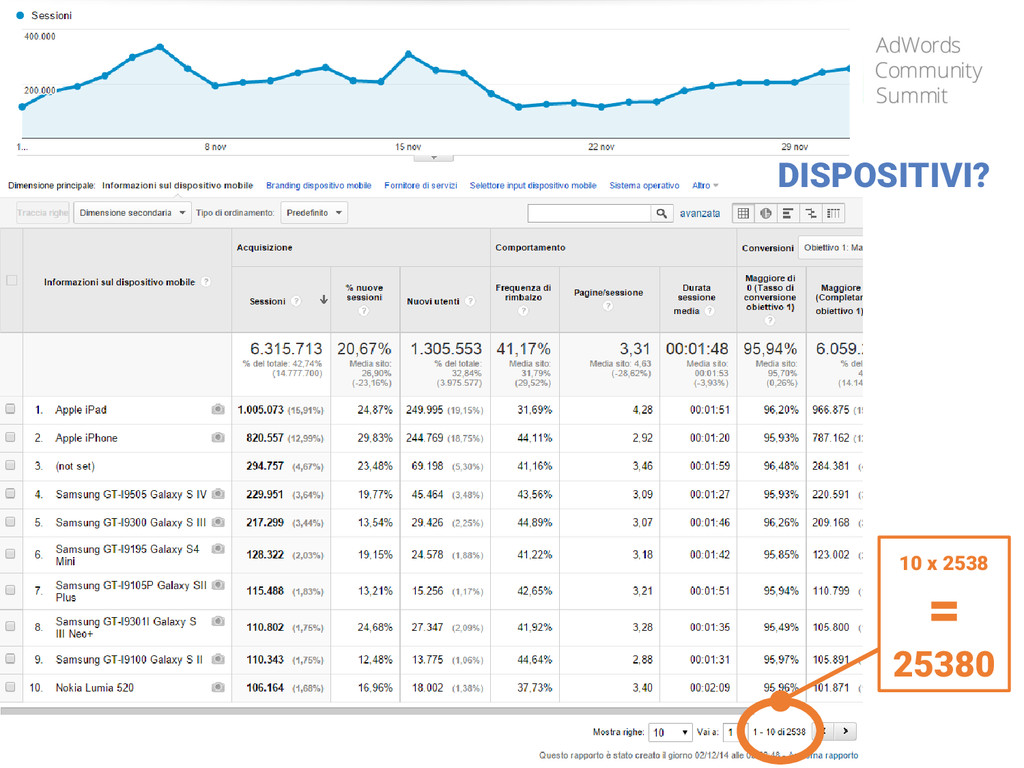Open camera image icon for Nokia Lumia 520
1024x768 pixels.
[218, 688]
